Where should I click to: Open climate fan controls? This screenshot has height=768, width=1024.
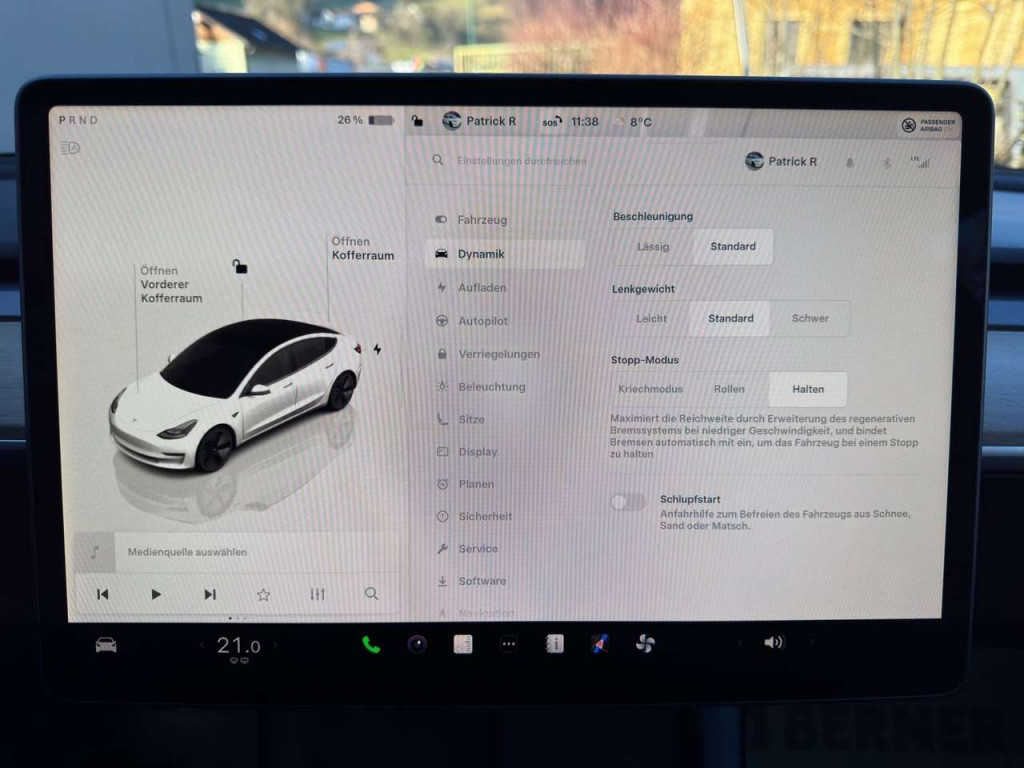(x=645, y=643)
